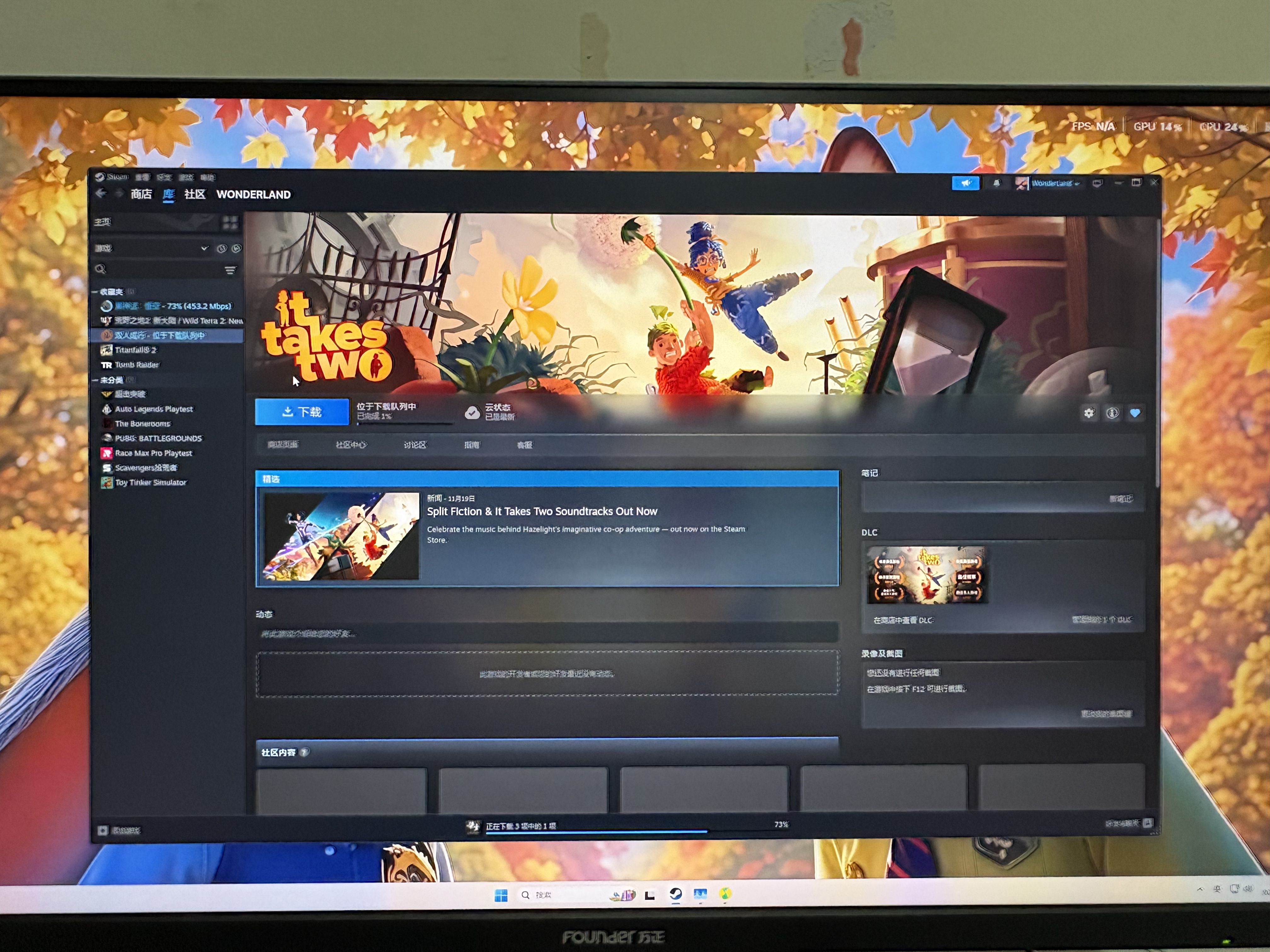Click the Windows Start button

coord(501,895)
